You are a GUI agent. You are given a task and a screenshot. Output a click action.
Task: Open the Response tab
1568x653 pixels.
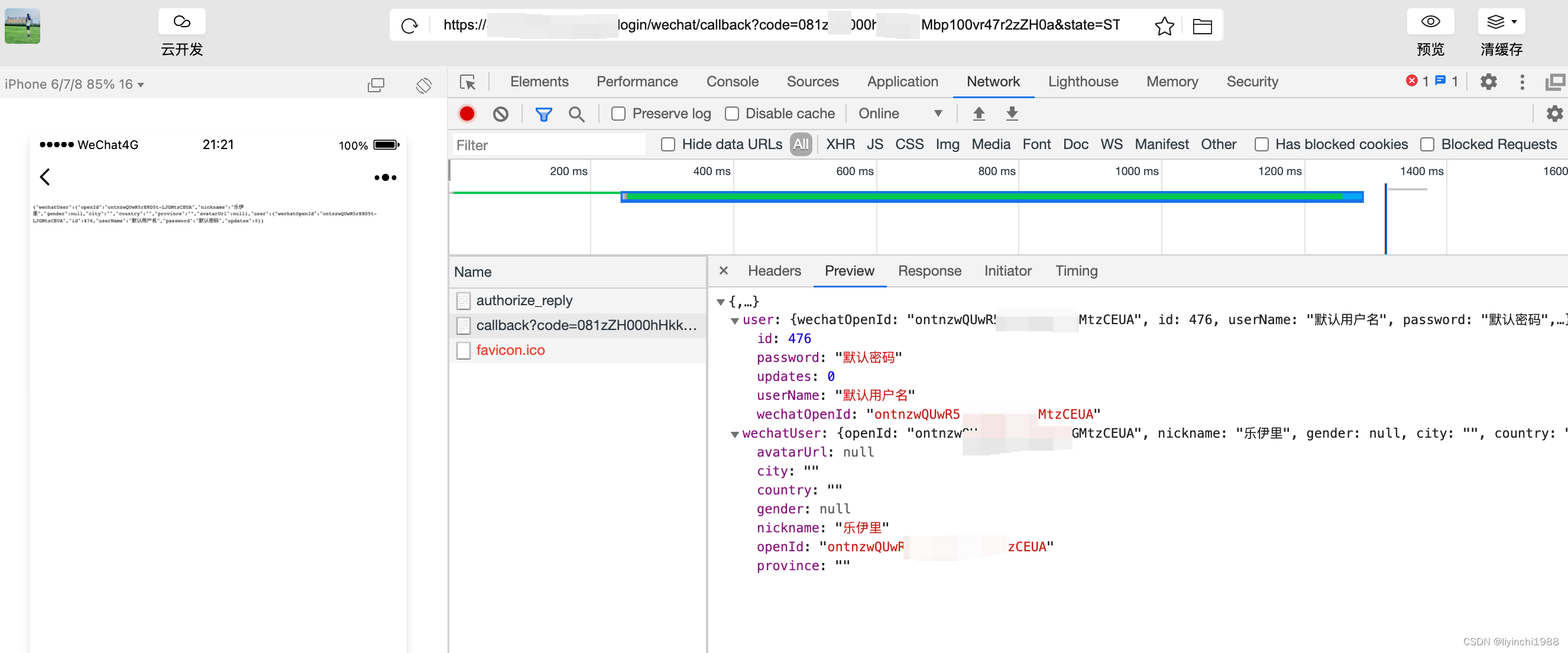point(929,271)
